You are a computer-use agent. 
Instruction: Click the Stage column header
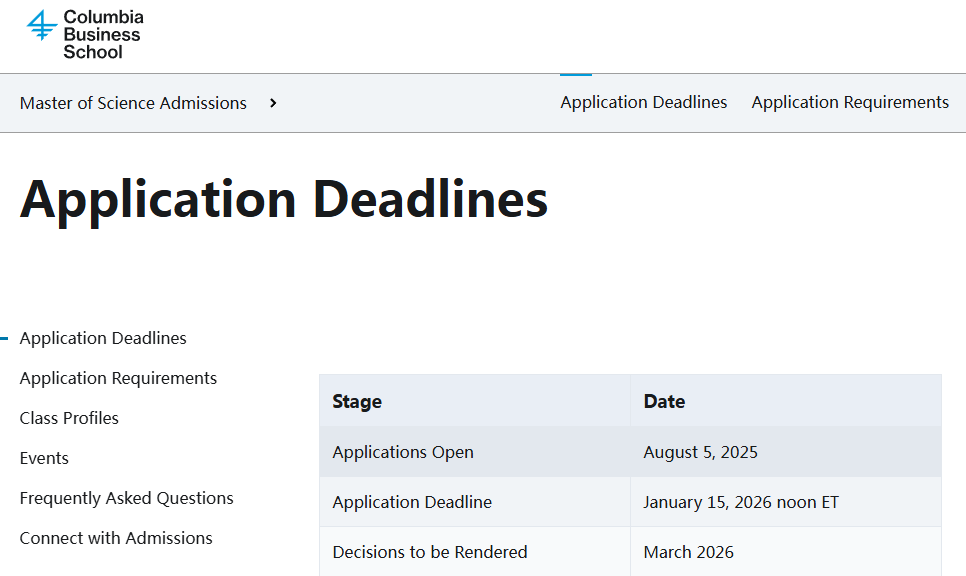pos(474,401)
